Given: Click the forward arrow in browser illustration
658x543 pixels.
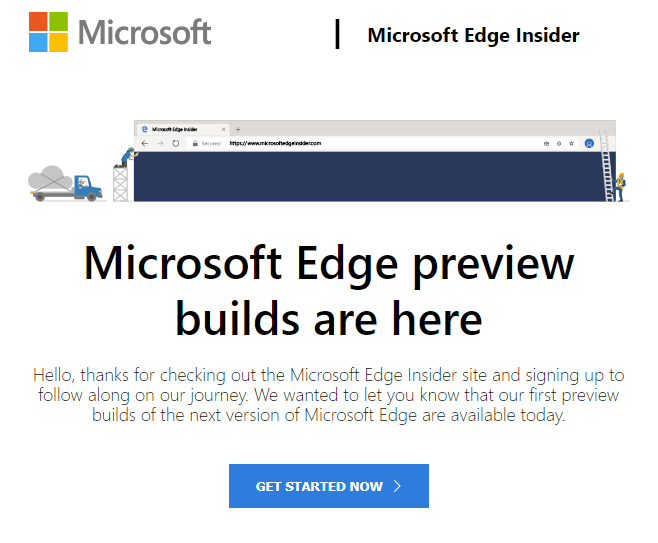Looking at the screenshot, I should (x=160, y=144).
